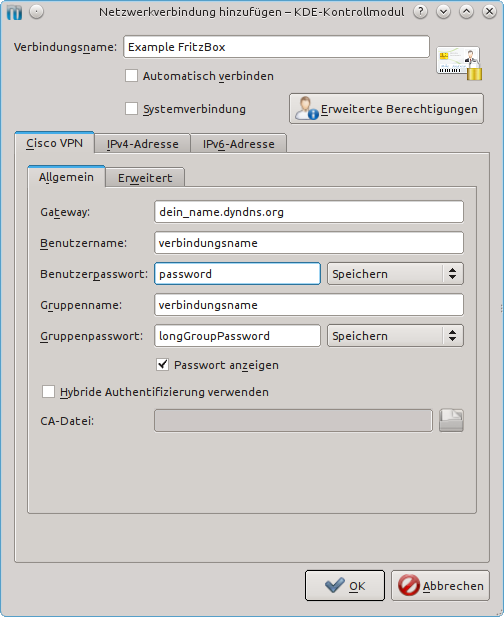The width and height of the screenshot is (504, 617).
Task: Close the Netzwerkverbindung dialog
Action: click(489, 12)
